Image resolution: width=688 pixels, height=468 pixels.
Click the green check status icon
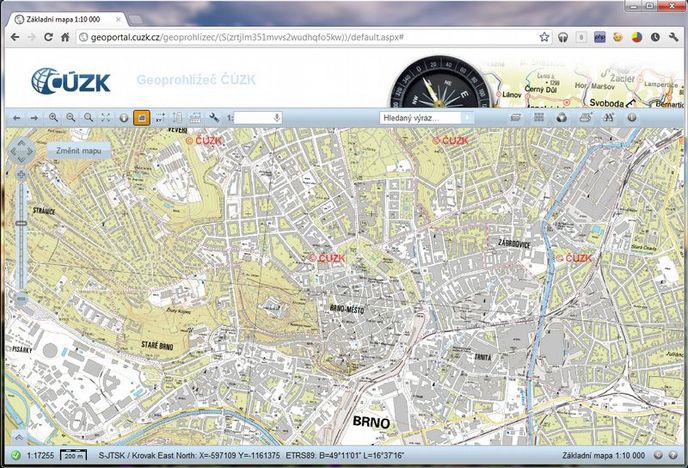pyautogui.click(x=16, y=456)
